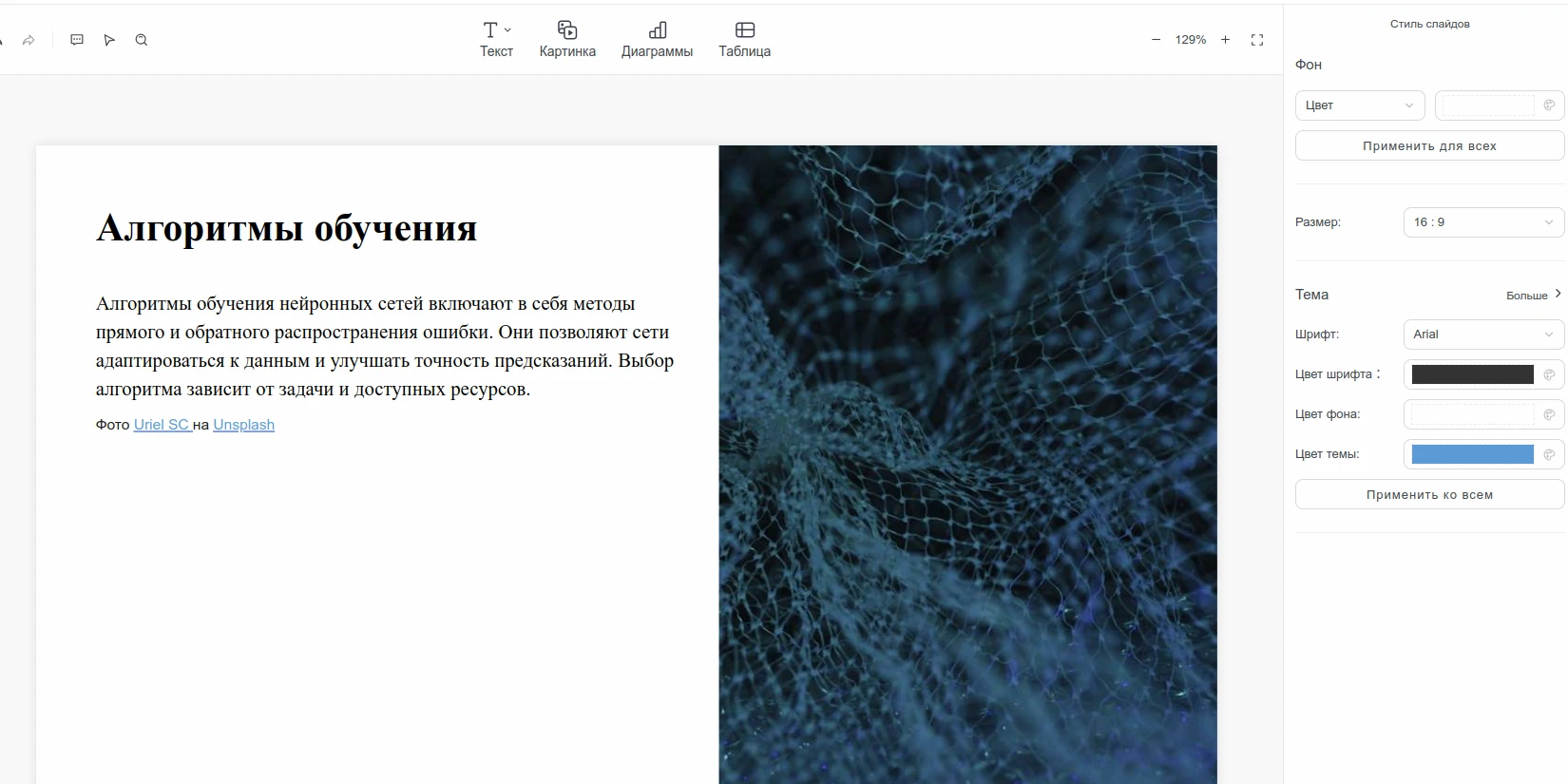Open the comments speech-bubble icon
The height and width of the screenshot is (784, 1568).
pos(77,40)
